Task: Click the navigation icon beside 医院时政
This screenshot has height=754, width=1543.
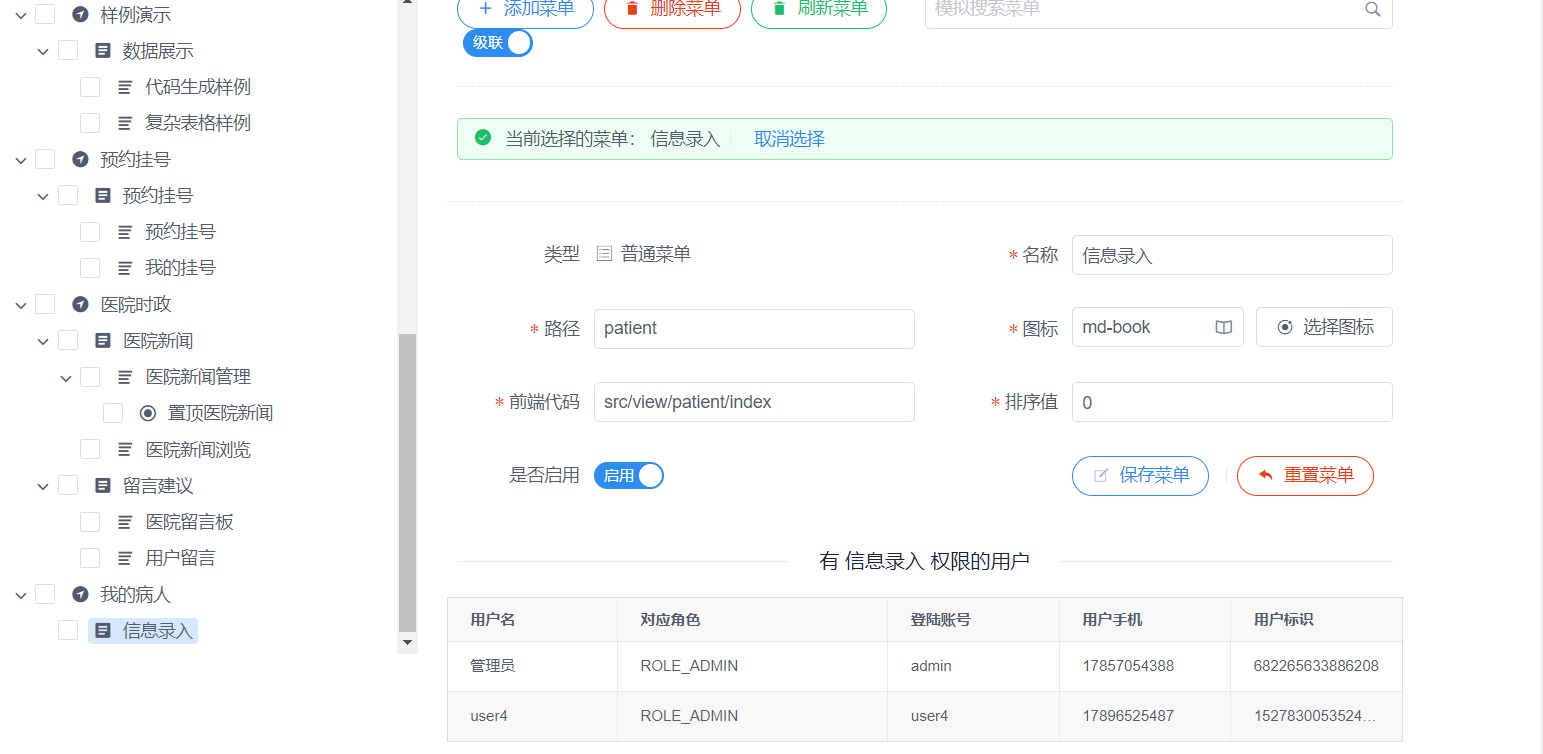Action: tap(81, 304)
